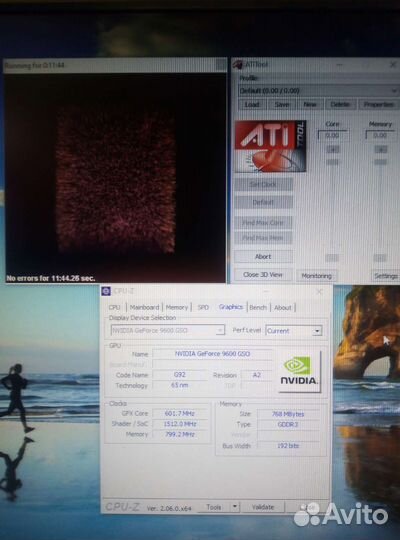400x540 pixels.
Task: Open the Perf Level dropdown
Action: (x=294, y=331)
